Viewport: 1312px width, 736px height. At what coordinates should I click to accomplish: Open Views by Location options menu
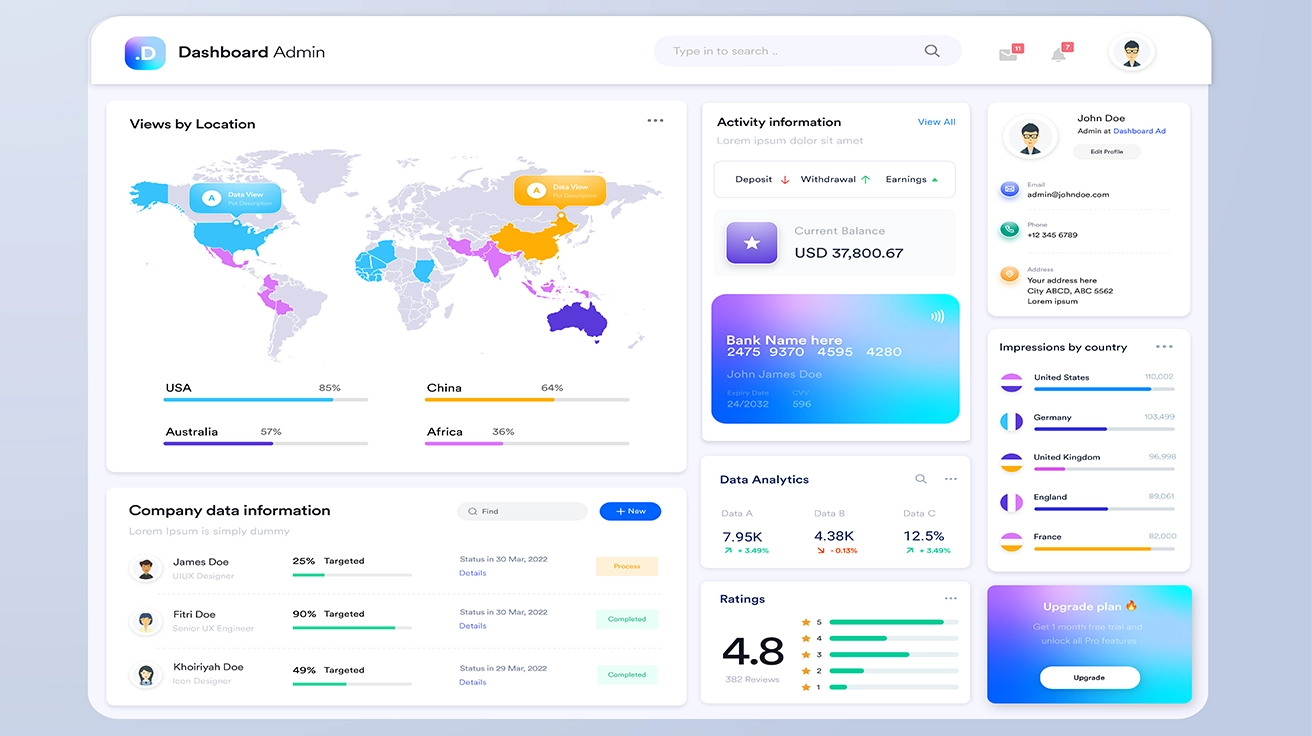point(655,120)
